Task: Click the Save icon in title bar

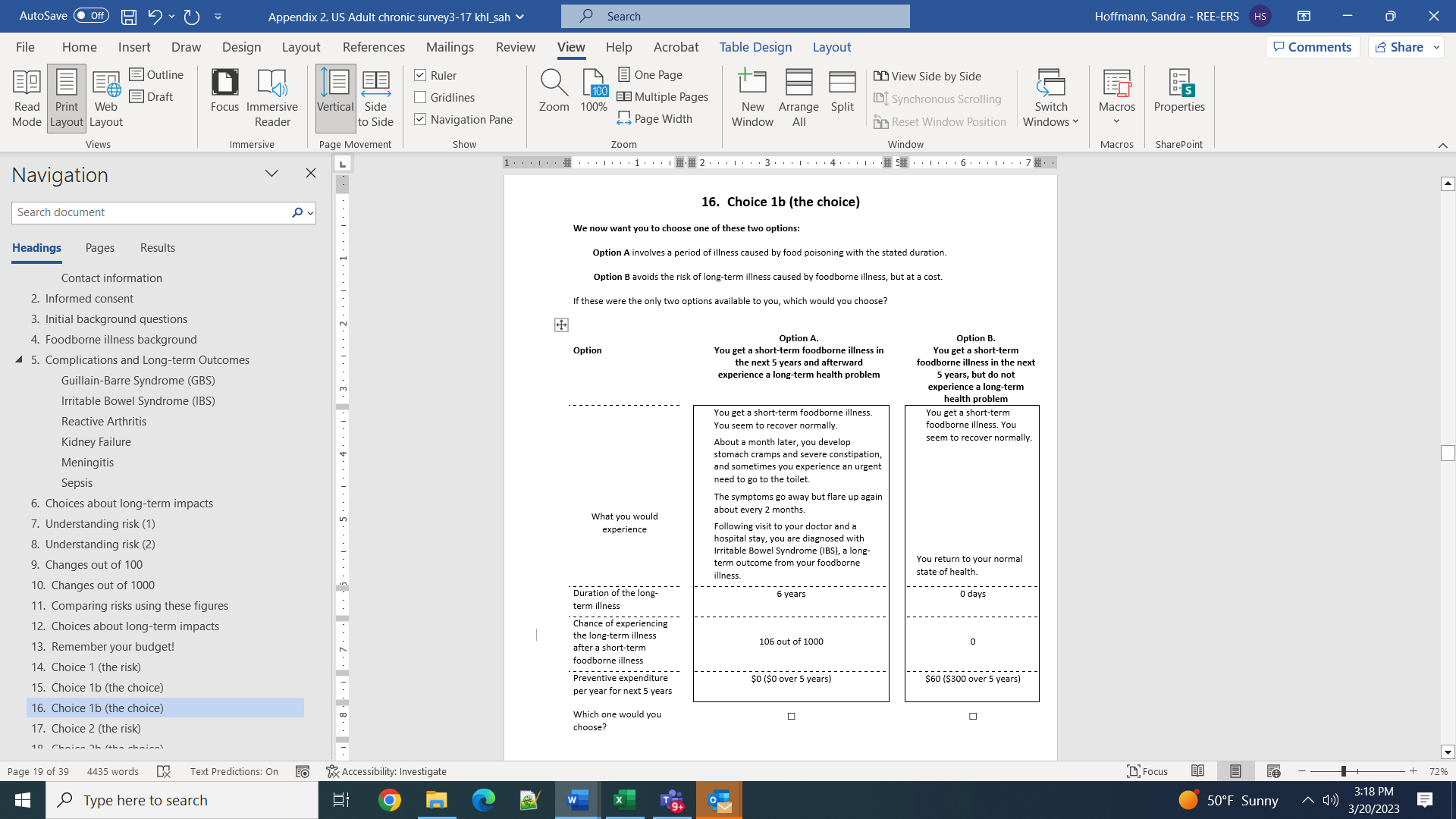Action: click(128, 16)
